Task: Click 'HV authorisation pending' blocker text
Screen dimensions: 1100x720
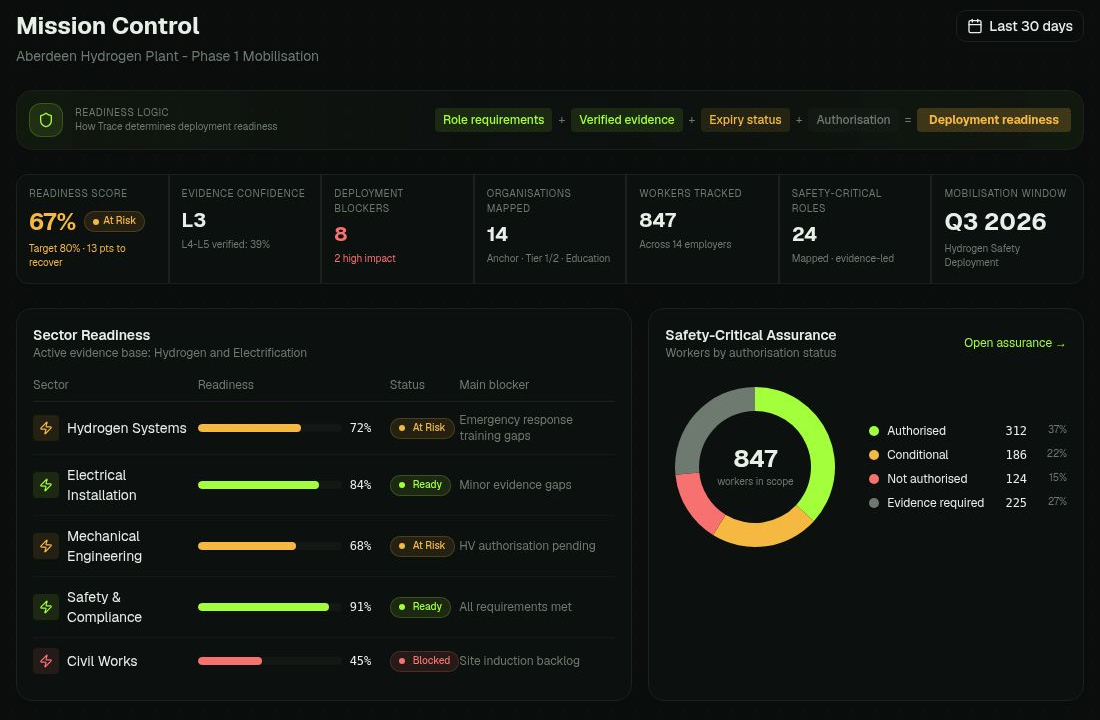Action: tap(527, 546)
